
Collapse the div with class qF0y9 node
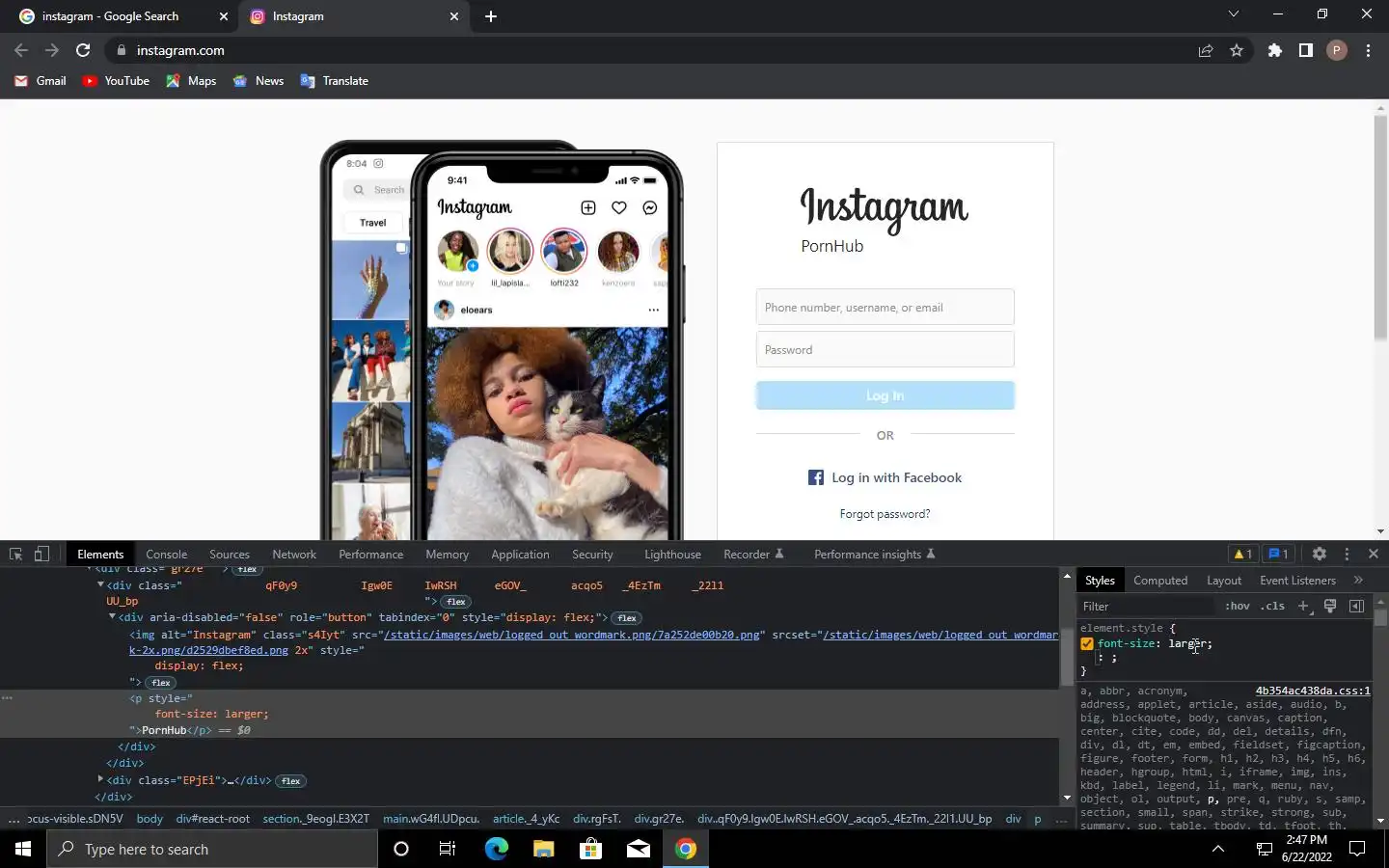[x=100, y=584]
